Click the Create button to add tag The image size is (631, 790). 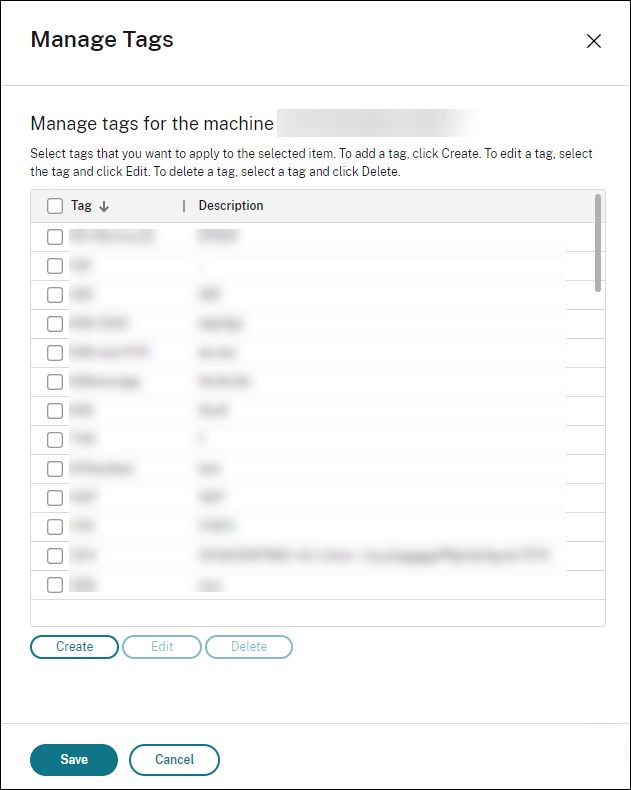pyautogui.click(x=75, y=647)
